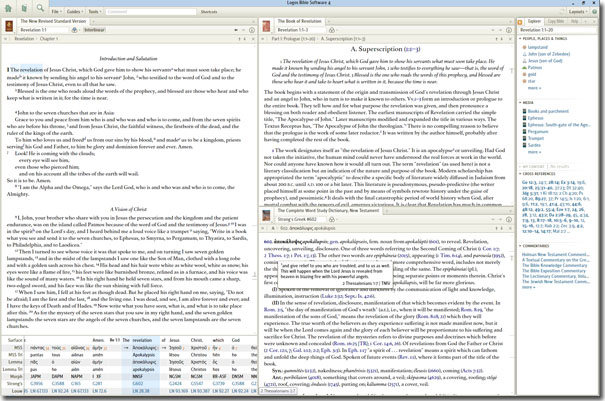Viewport: 605px width, 401px height.
Task: Open Jesus (son of God) entry
Action: tap(545, 61)
